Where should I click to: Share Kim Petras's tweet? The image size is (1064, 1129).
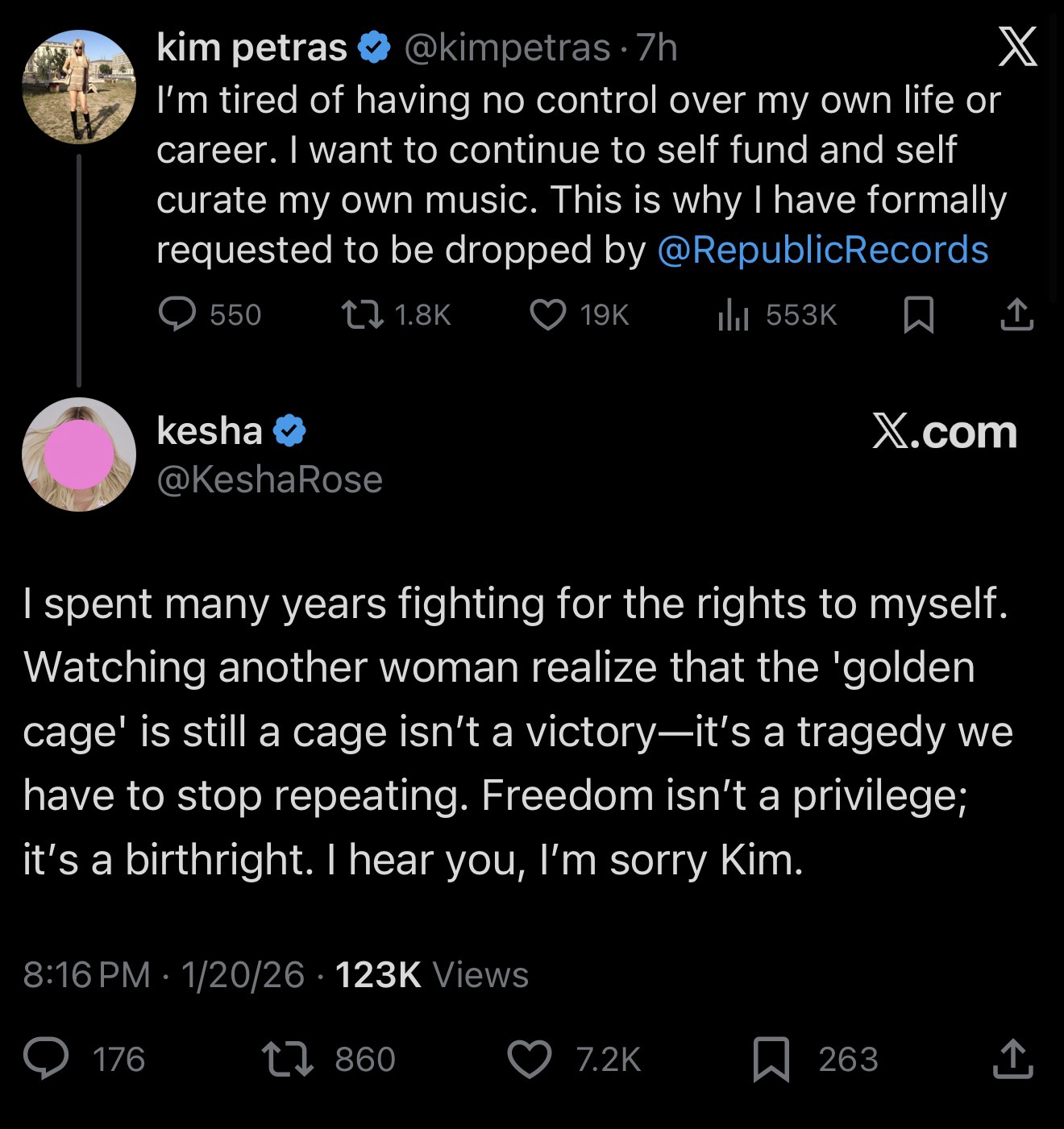pos(1016,314)
